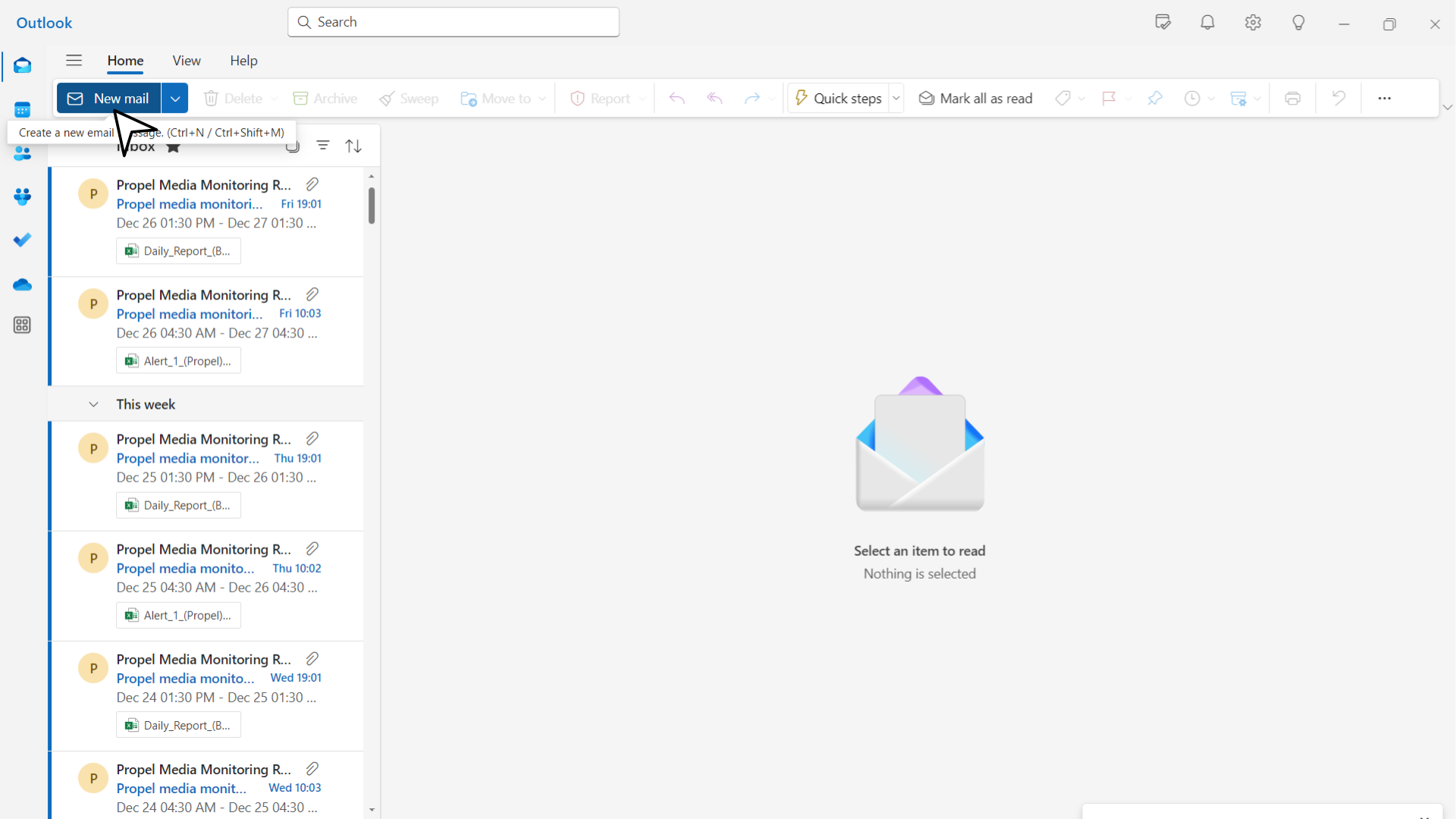This screenshot has width=1456, height=819.
Task: Open the OneDrive cloud icon
Action: click(x=22, y=284)
